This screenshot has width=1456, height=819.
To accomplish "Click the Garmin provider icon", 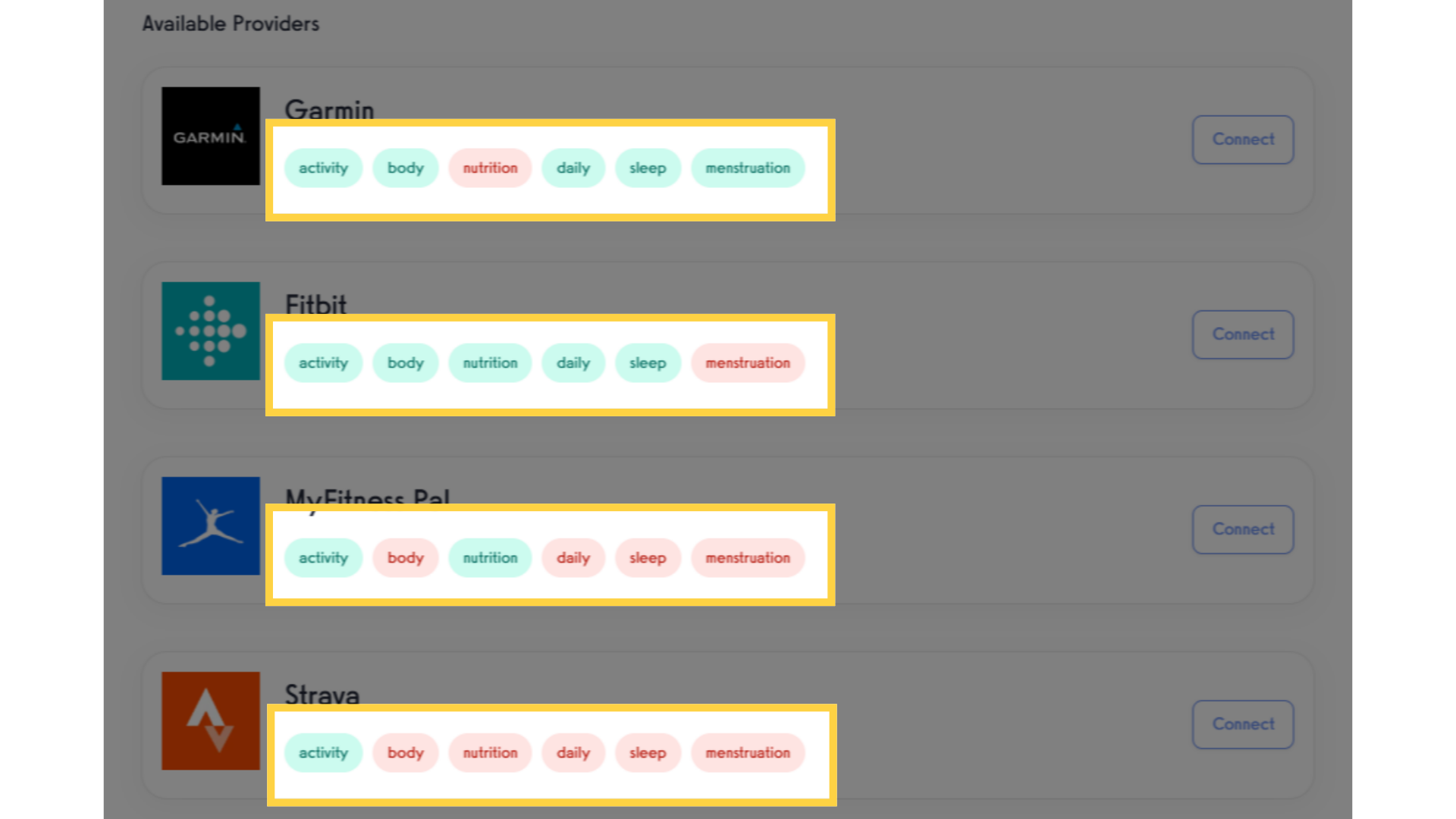I will (x=209, y=136).
